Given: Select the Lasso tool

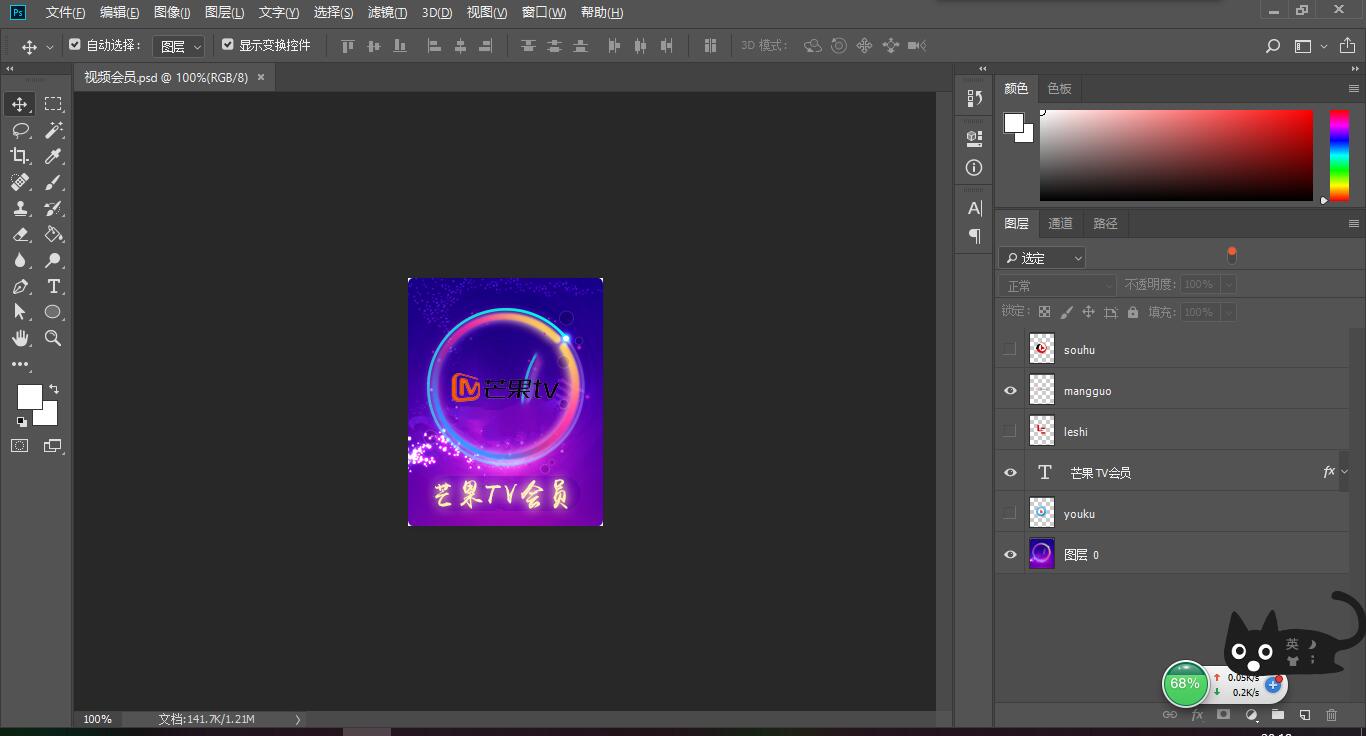Looking at the screenshot, I should (20, 130).
